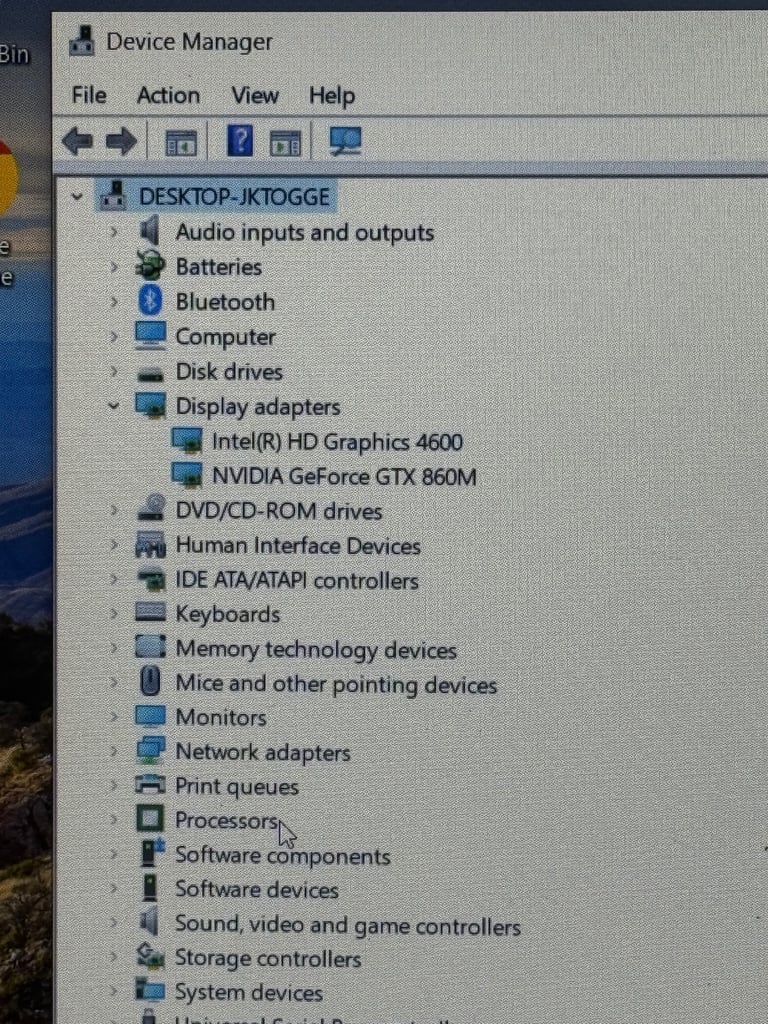Image resolution: width=768 pixels, height=1024 pixels.
Task: Click the Monitors icon
Action: 150,716
